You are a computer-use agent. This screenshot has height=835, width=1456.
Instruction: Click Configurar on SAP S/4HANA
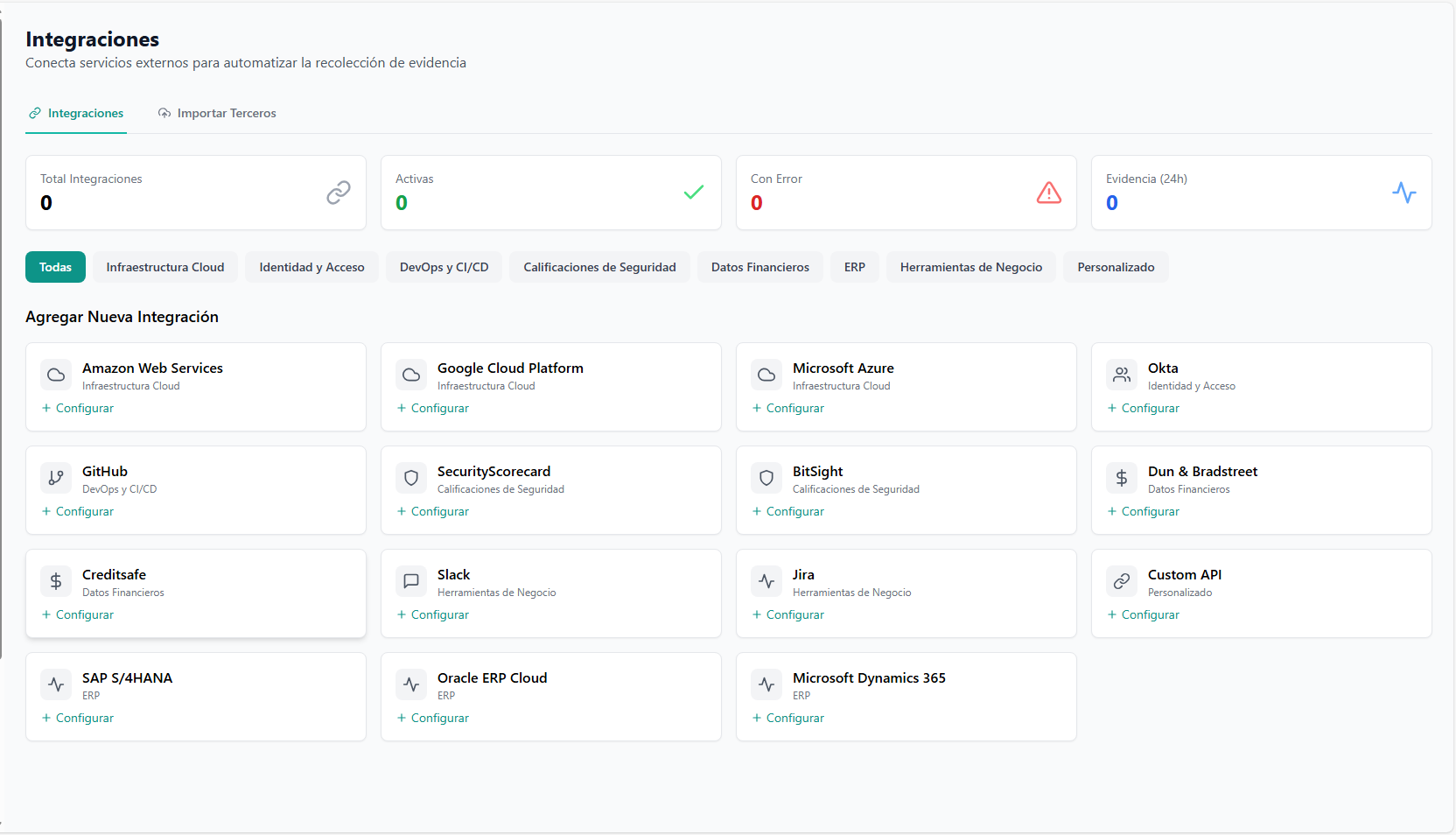pos(77,718)
